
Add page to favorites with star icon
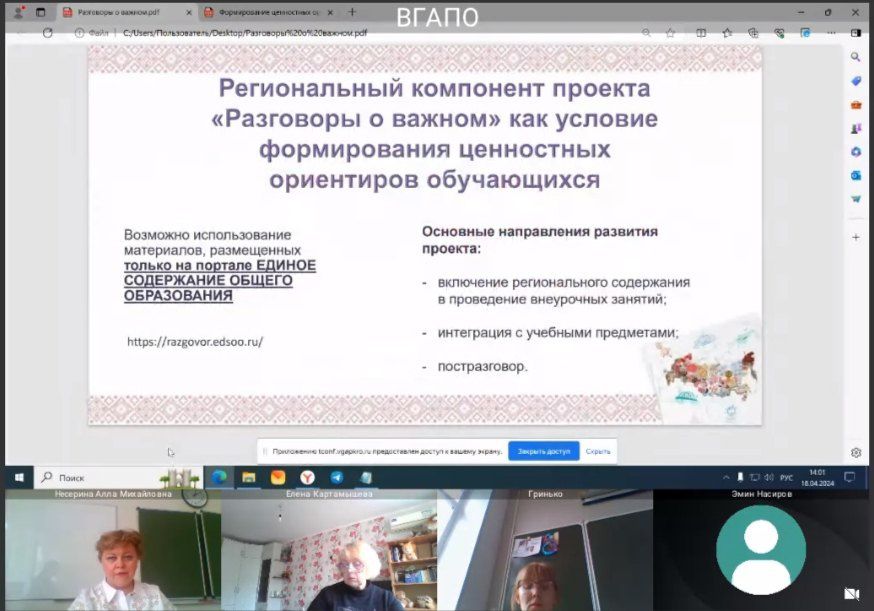click(x=671, y=33)
